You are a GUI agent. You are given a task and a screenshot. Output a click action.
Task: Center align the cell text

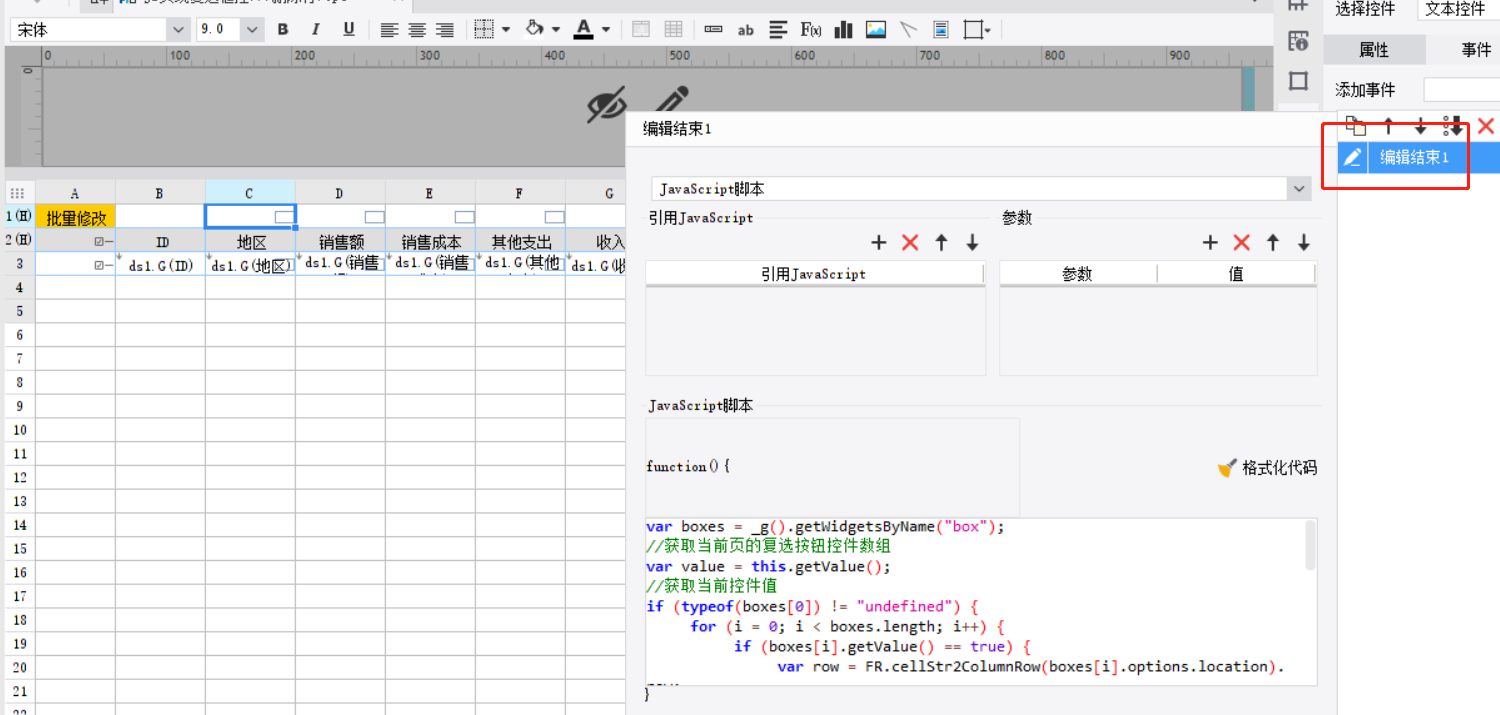(417, 30)
